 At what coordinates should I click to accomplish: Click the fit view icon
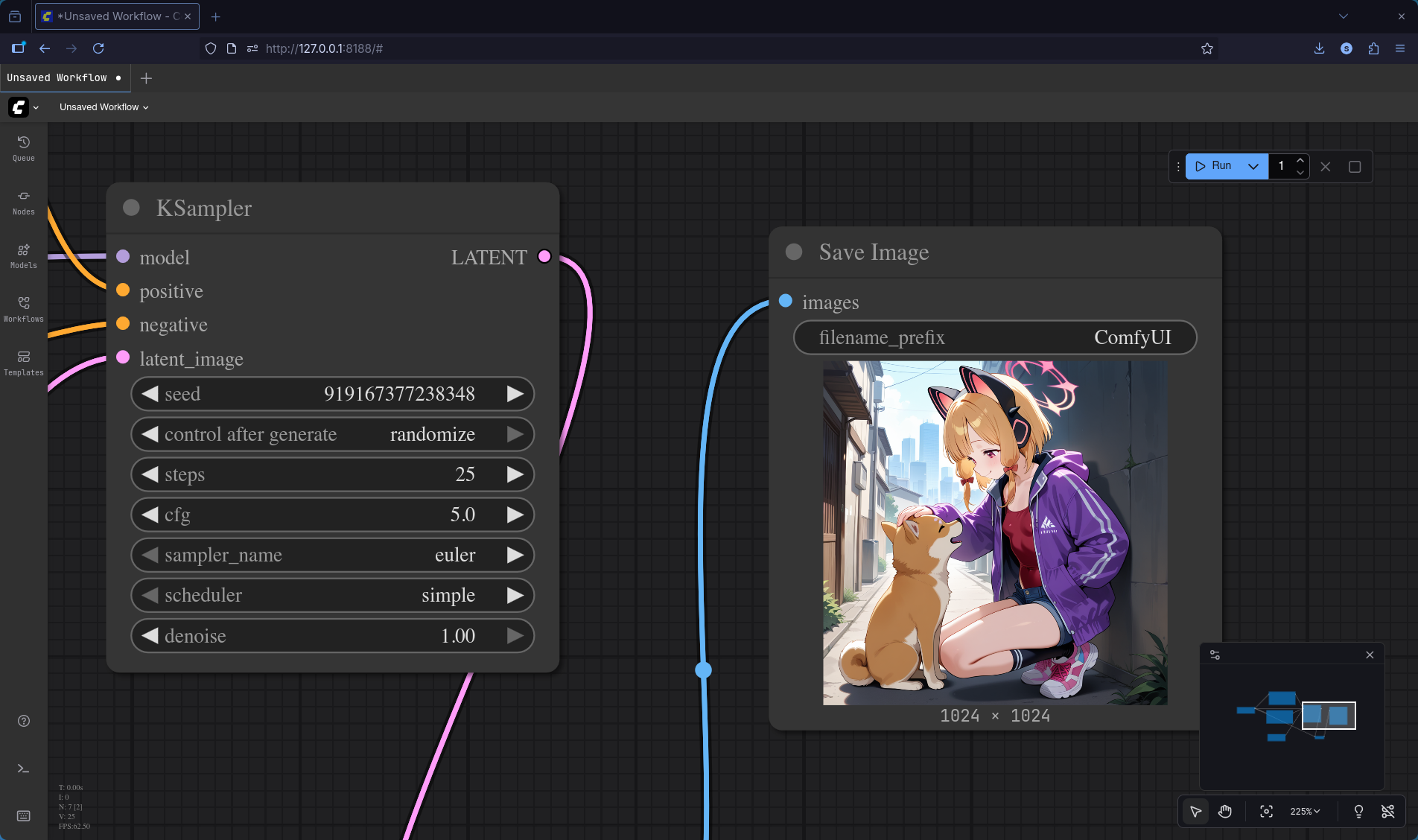point(1266,811)
